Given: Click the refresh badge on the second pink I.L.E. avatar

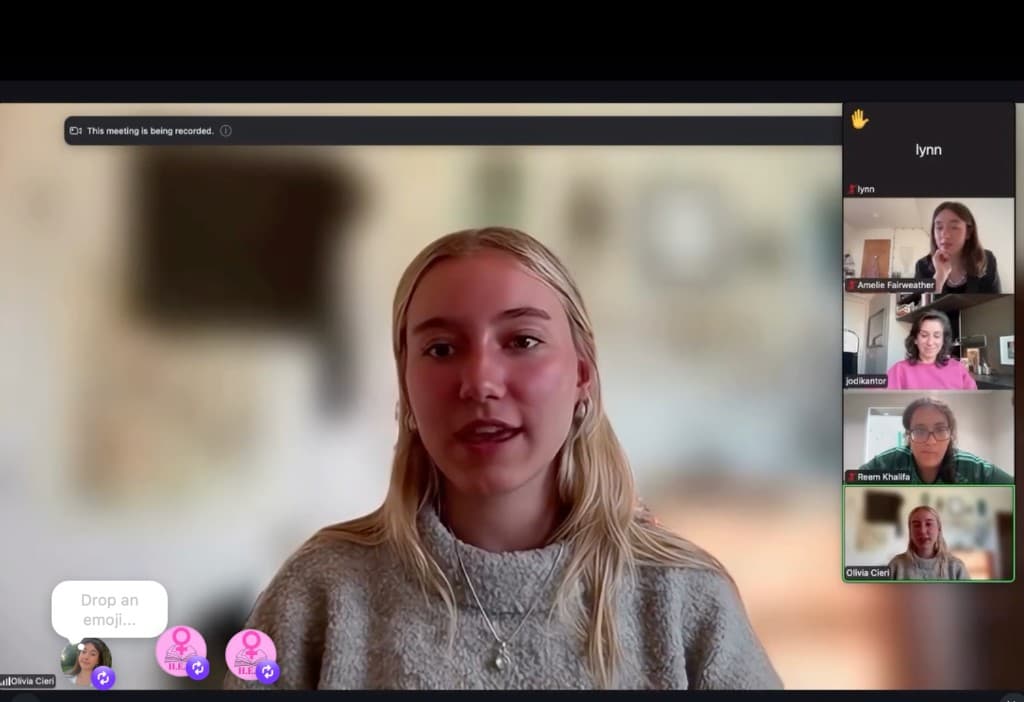Looking at the screenshot, I should coord(267,671).
